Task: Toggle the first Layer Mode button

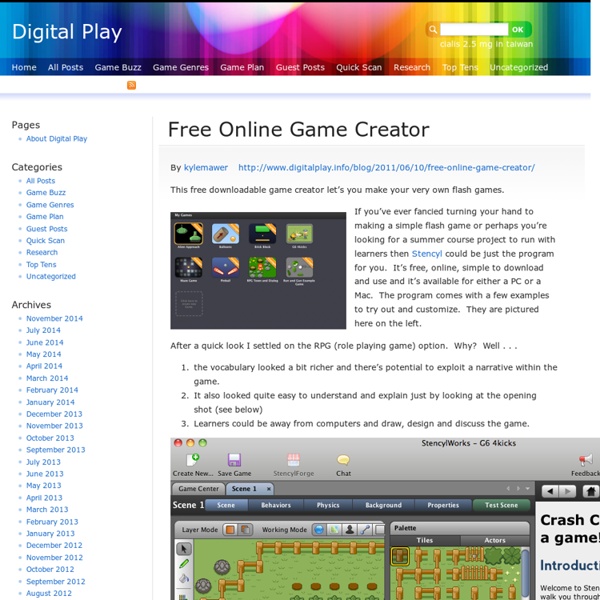Action: pyautogui.click(x=229, y=529)
